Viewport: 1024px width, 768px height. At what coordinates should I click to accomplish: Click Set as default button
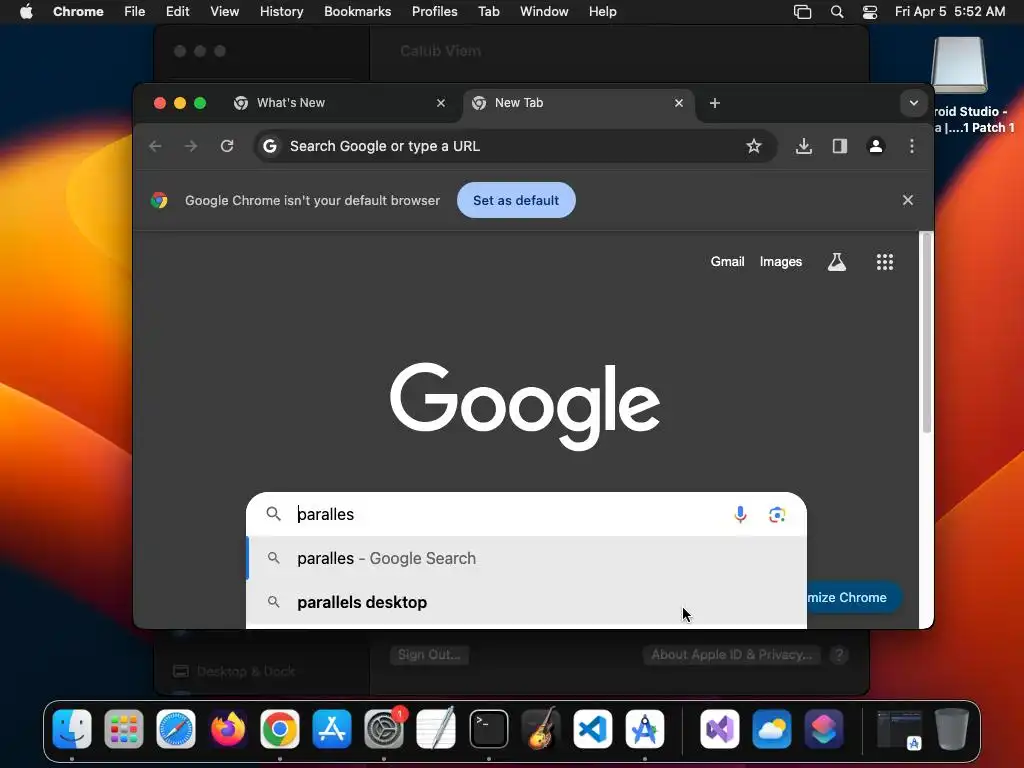tap(516, 200)
